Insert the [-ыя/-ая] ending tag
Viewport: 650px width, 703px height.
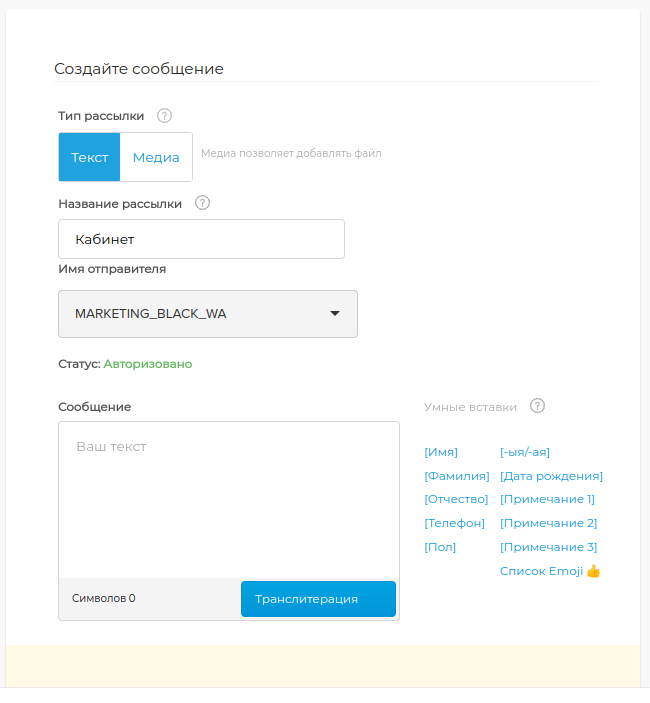pos(525,452)
